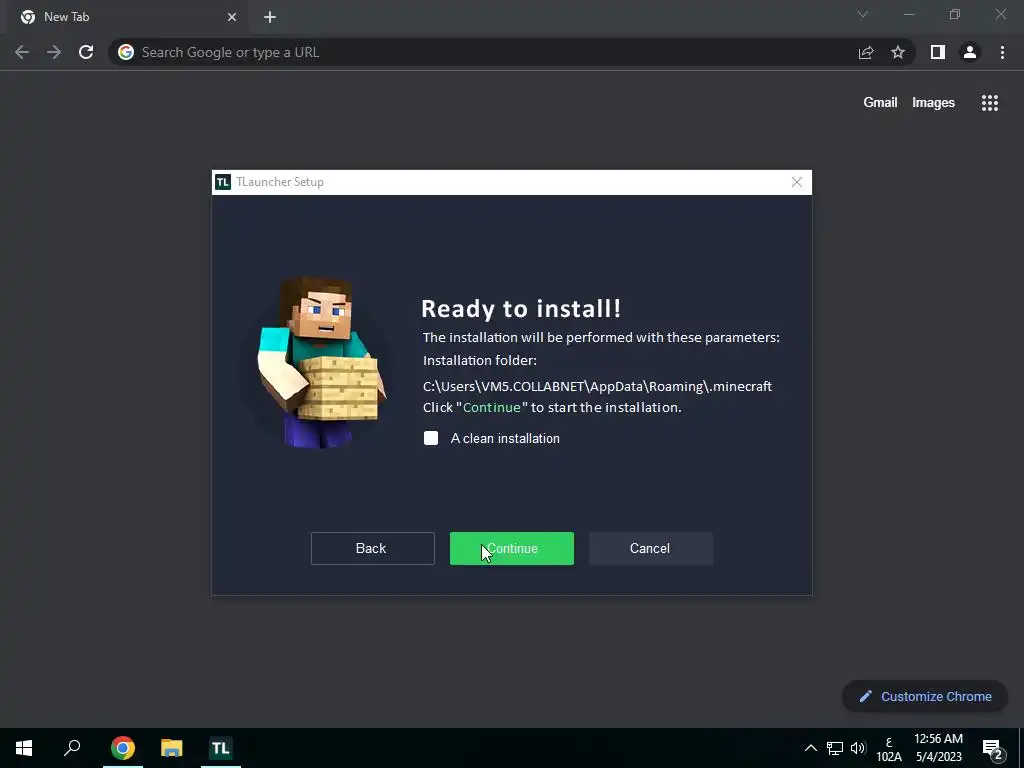Viewport: 1024px width, 768px height.
Task: Select the New Tab browser tab
Action: click(129, 17)
